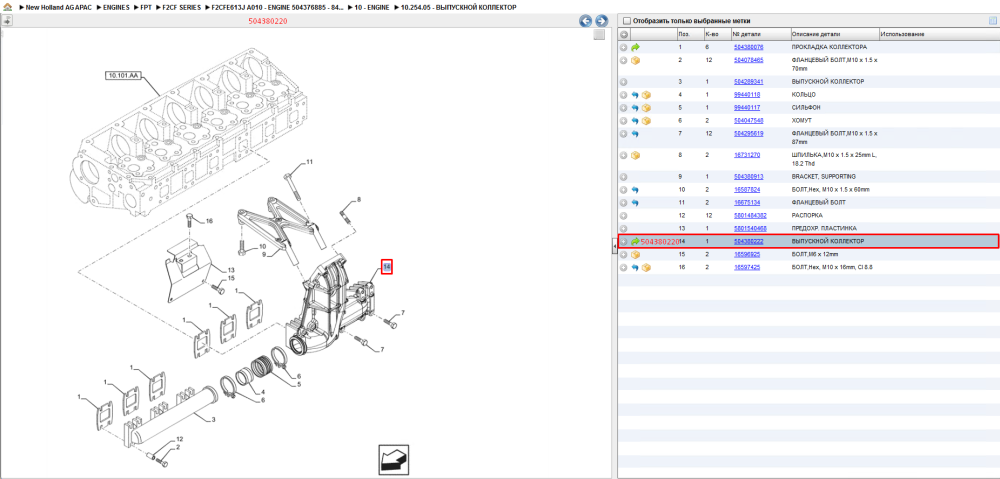Open the FPT breadcrumb
The image size is (1000, 479).
[x=146, y=7]
